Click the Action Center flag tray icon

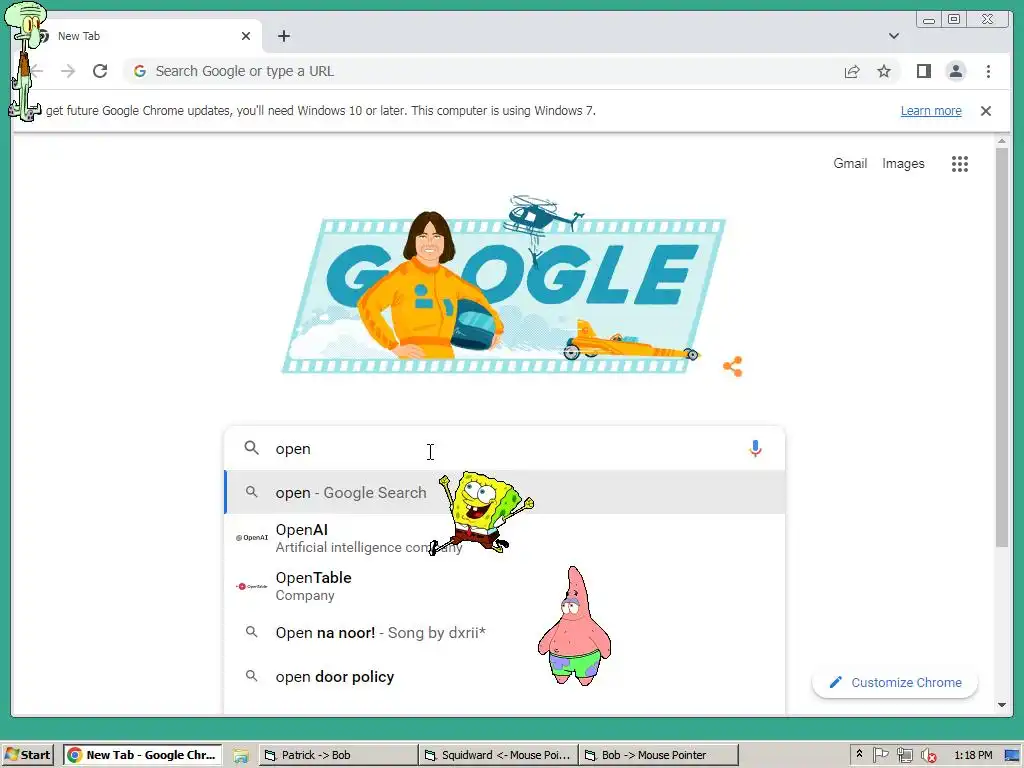tap(880, 755)
